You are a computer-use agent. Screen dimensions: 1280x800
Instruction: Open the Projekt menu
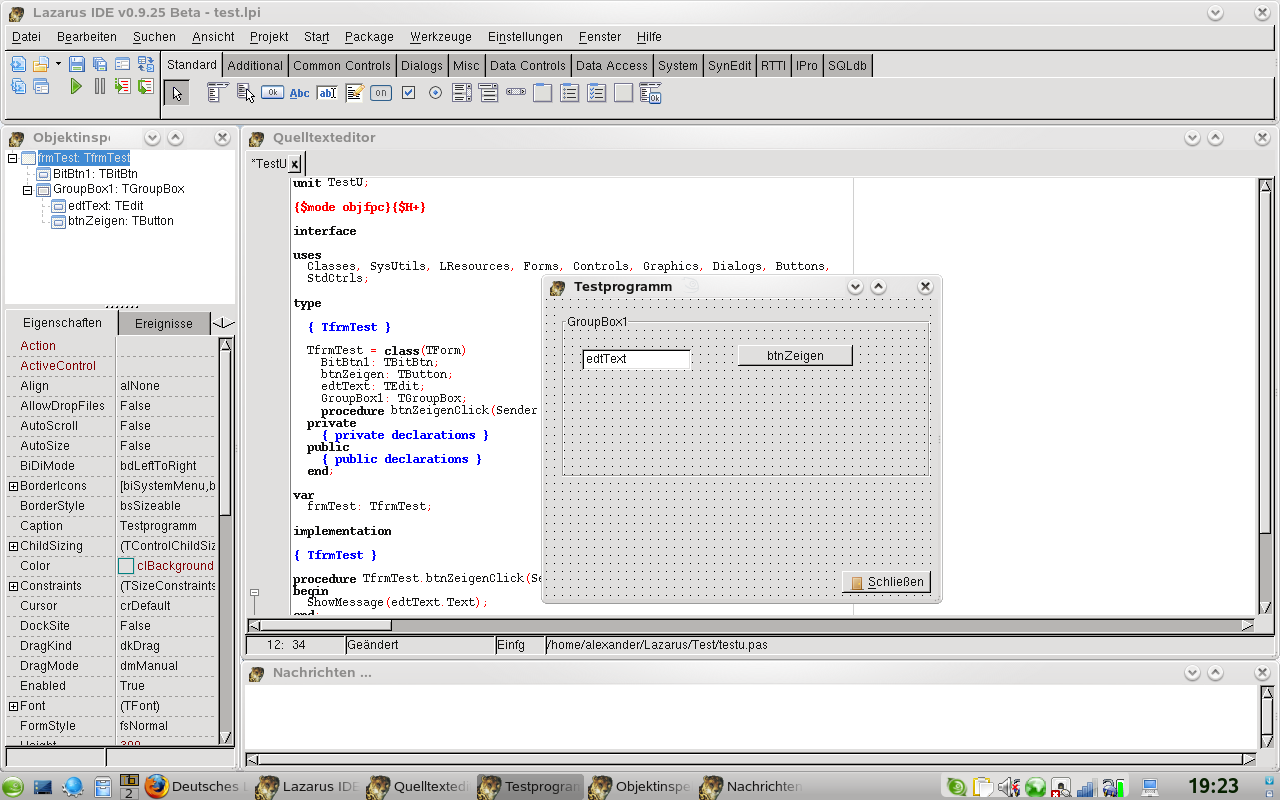(x=269, y=37)
